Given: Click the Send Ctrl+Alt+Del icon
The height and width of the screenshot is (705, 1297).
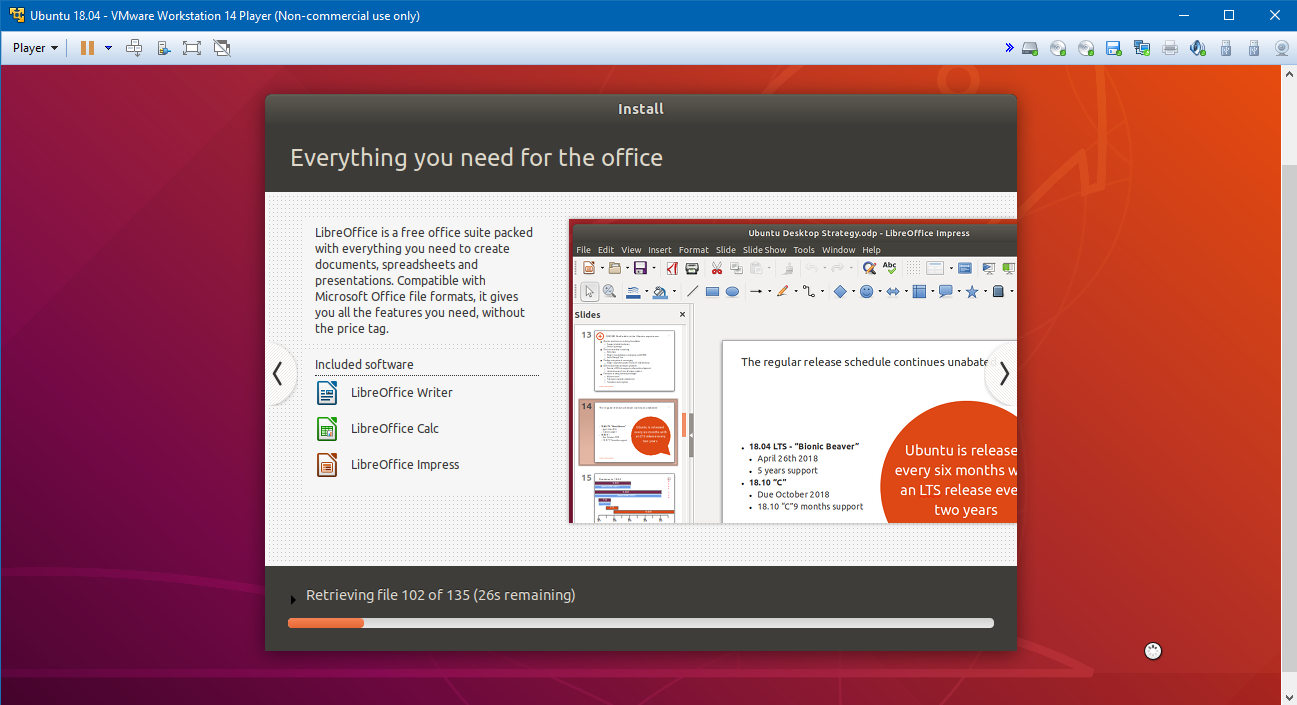Looking at the screenshot, I should [x=134, y=48].
